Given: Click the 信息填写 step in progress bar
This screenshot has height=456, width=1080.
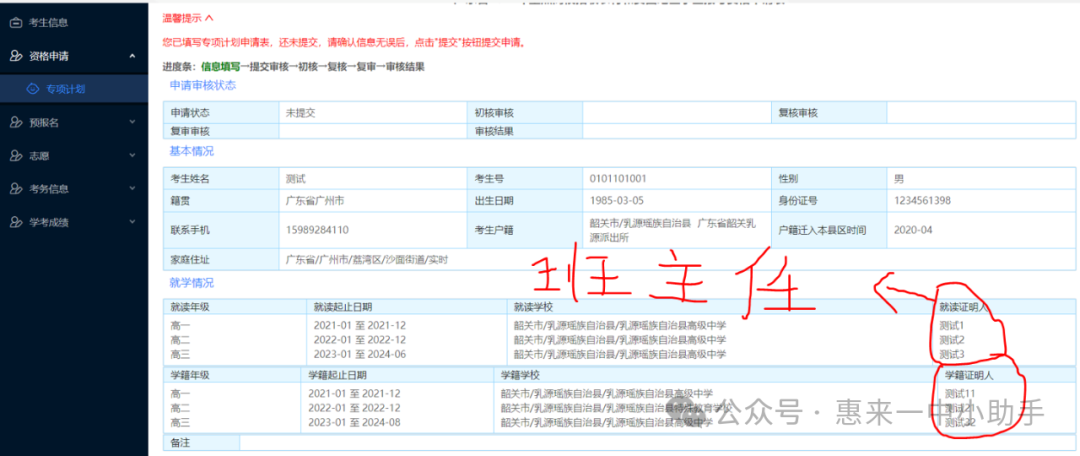Looking at the screenshot, I should (220, 67).
